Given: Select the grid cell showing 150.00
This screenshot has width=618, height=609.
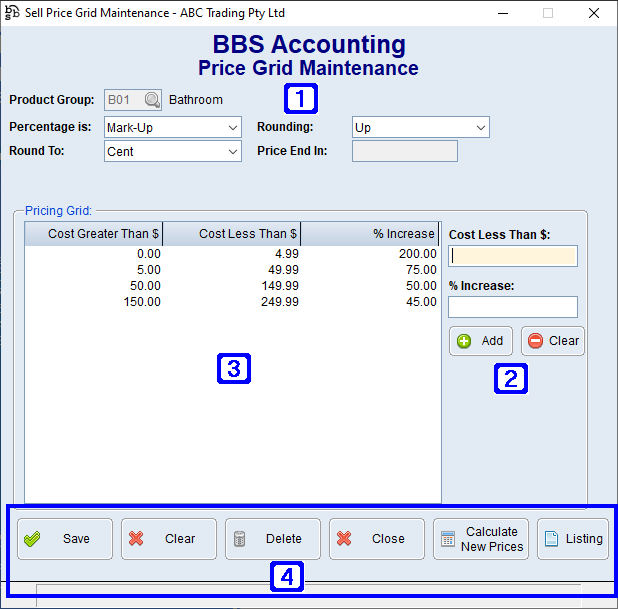Looking at the screenshot, I should click(x=142, y=302).
